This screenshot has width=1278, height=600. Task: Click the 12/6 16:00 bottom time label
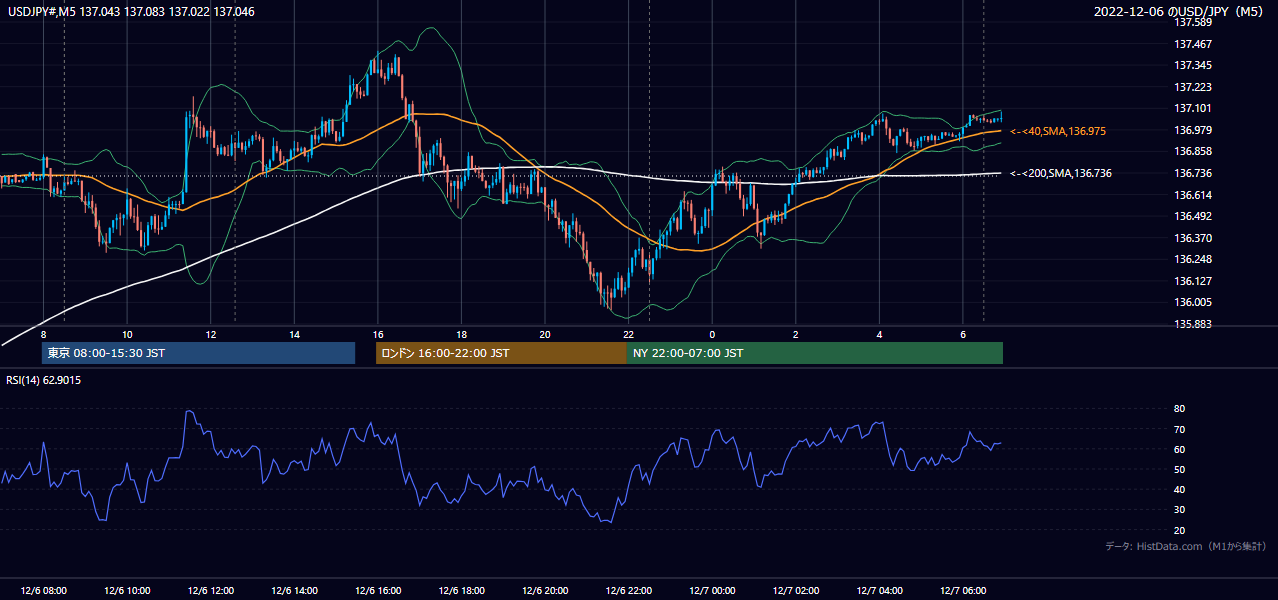(378, 591)
